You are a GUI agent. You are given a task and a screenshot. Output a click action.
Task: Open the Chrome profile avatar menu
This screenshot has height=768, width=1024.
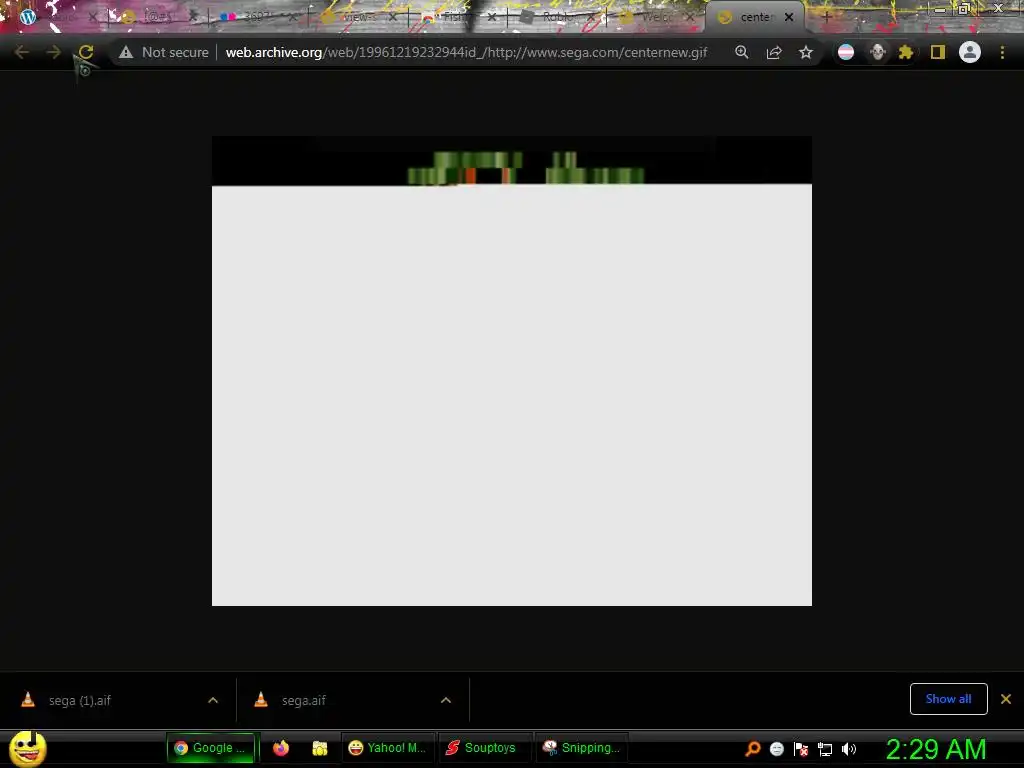coord(970,52)
